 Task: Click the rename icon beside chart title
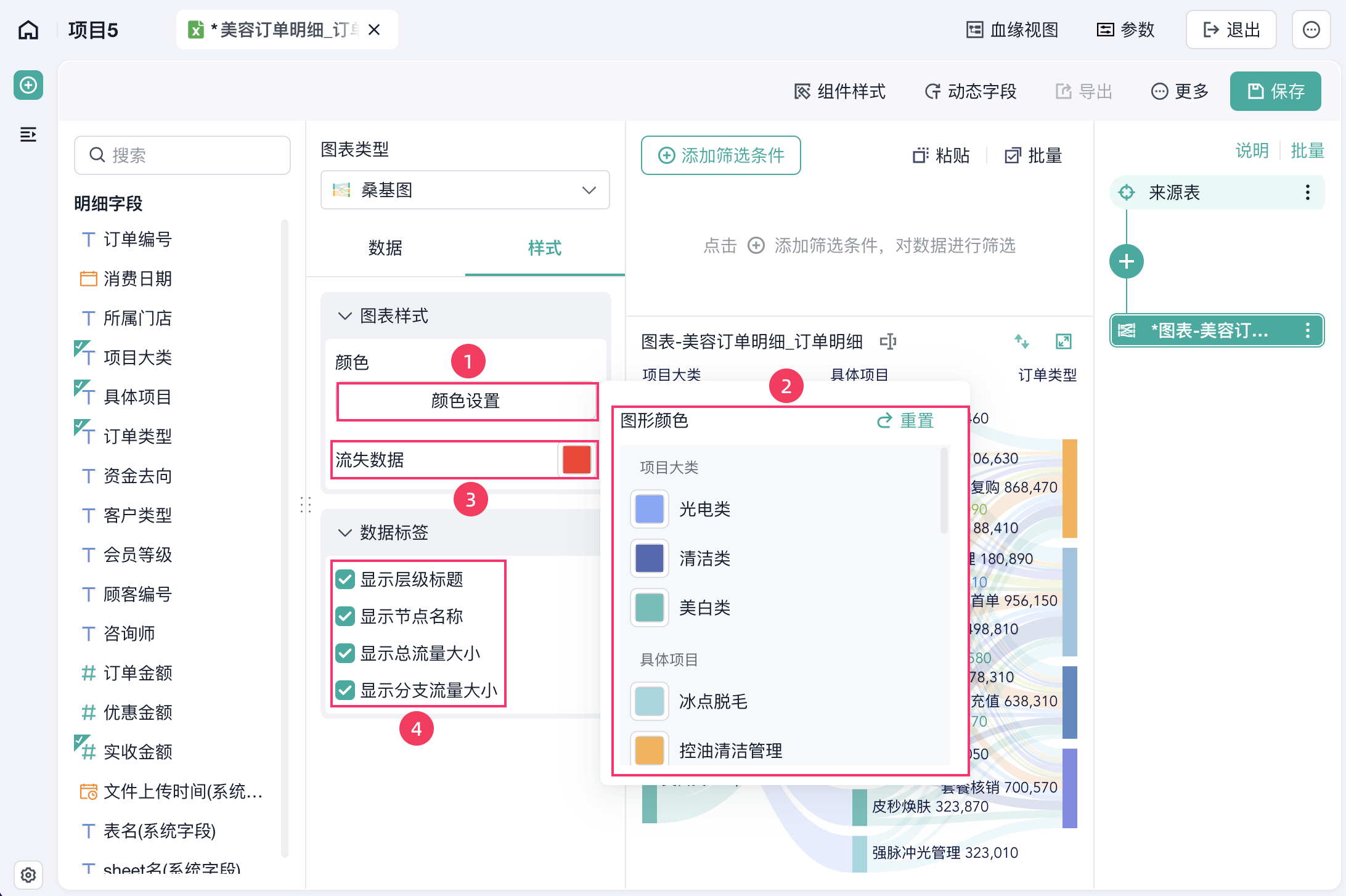(x=888, y=341)
